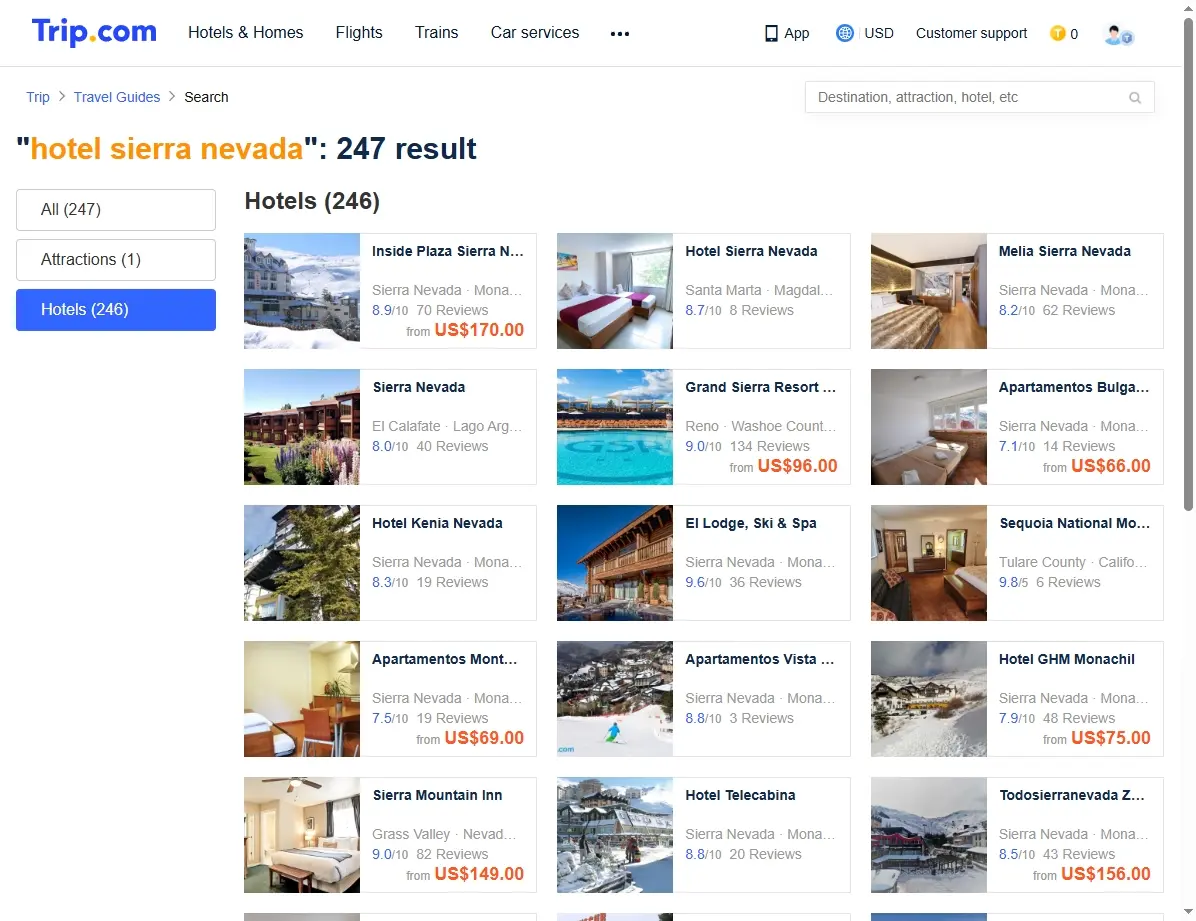Open Todosierranevada photo

coord(929,835)
